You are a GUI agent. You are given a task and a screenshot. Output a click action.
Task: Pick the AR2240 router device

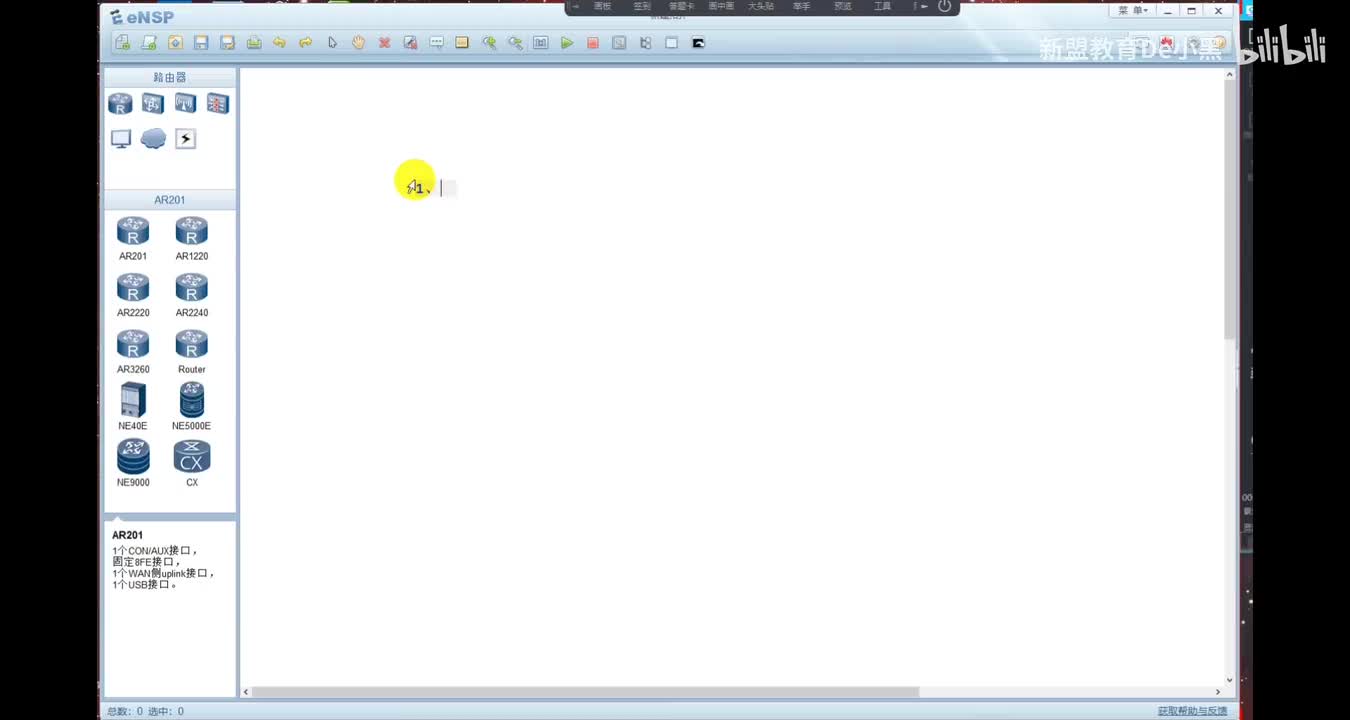(192, 295)
